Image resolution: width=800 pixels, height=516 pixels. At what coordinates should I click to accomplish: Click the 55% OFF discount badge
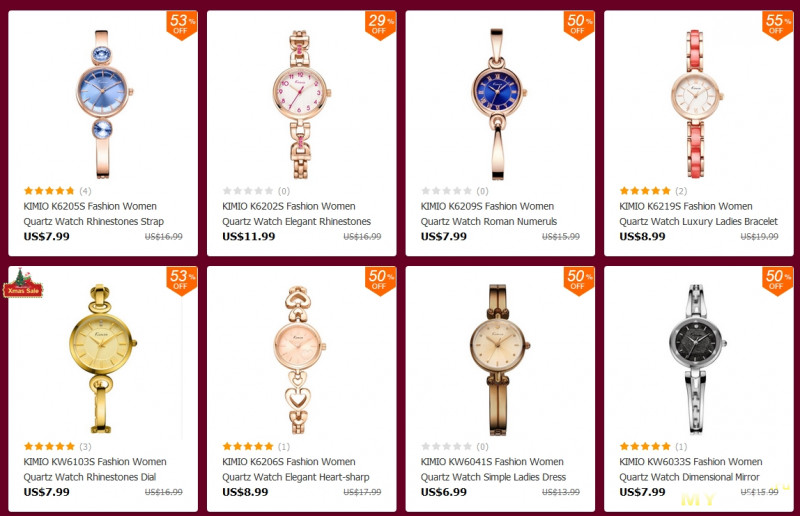tap(778, 25)
